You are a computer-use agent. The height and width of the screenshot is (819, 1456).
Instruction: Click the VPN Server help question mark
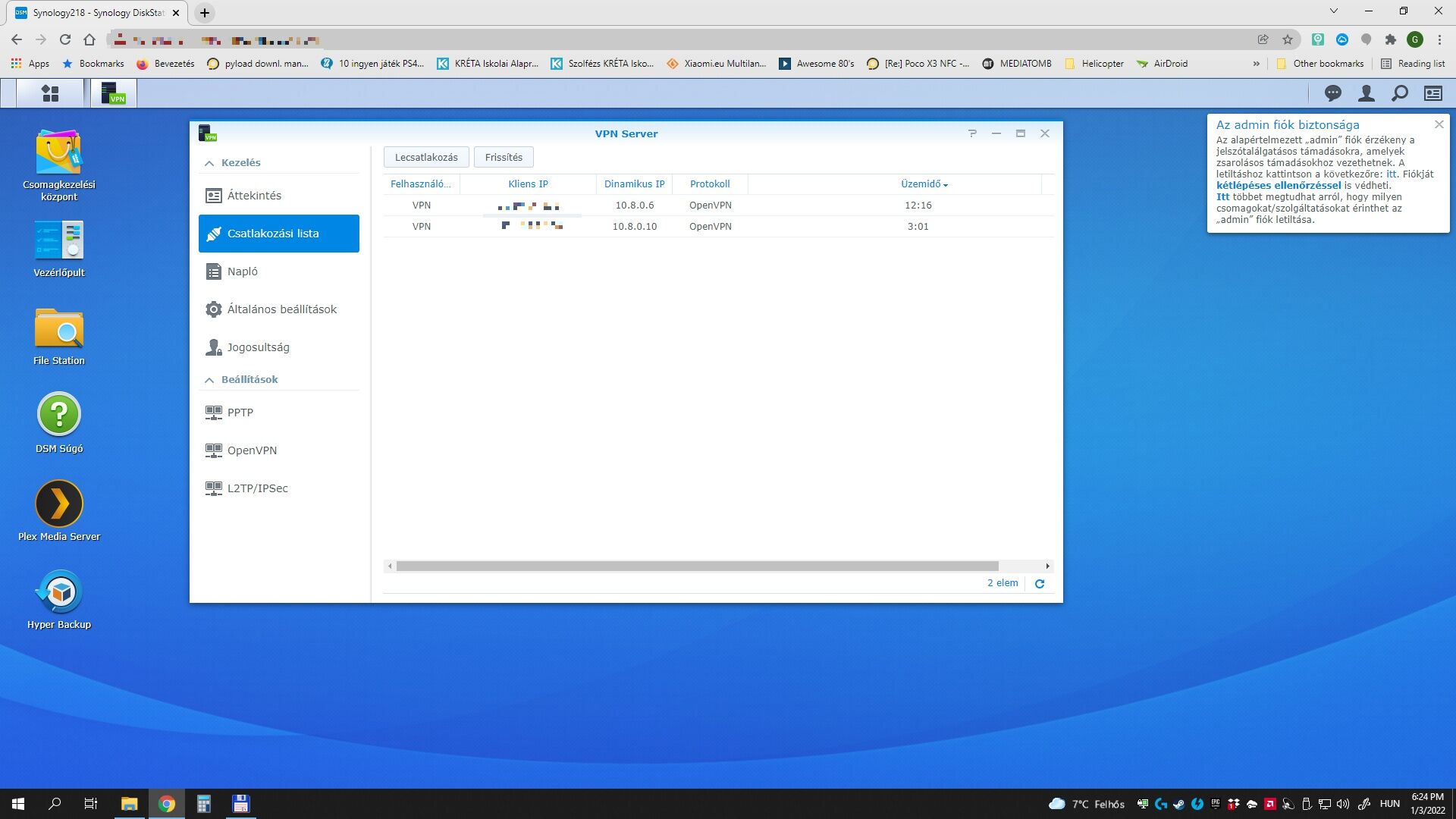point(972,133)
